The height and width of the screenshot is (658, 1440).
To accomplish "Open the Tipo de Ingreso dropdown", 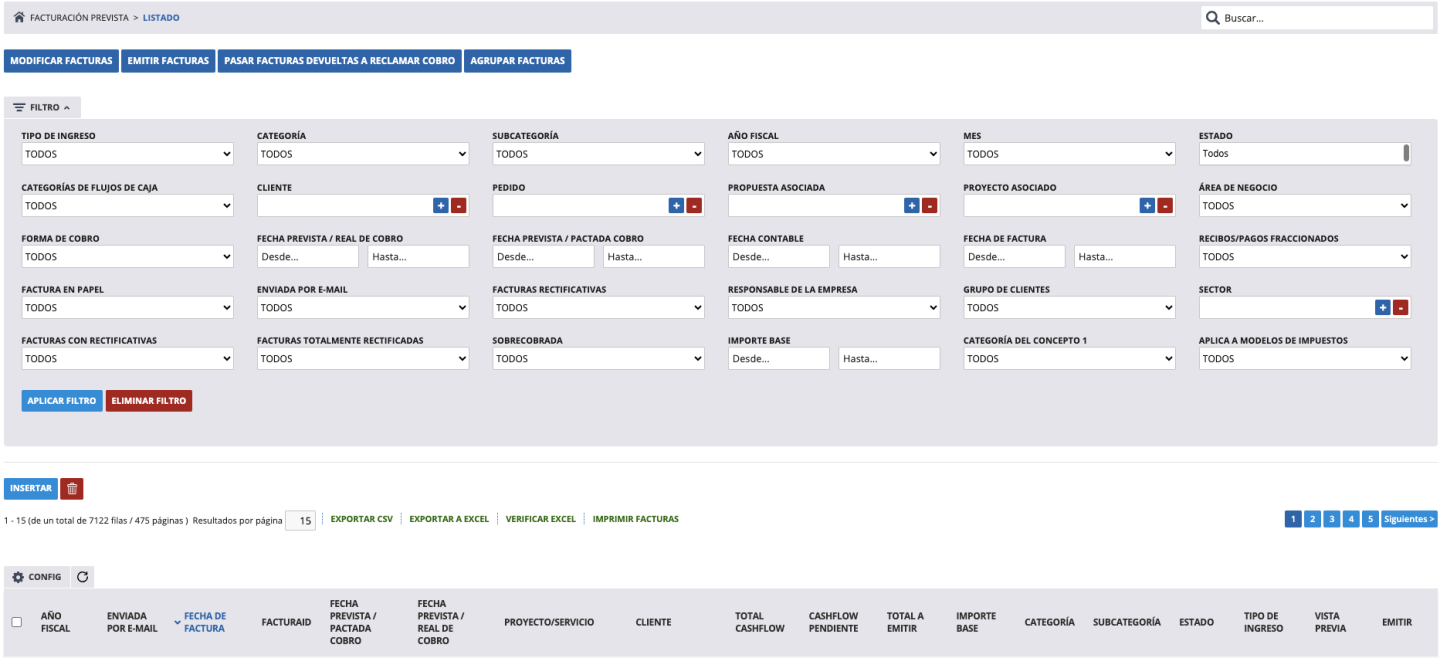I will [127, 154].
